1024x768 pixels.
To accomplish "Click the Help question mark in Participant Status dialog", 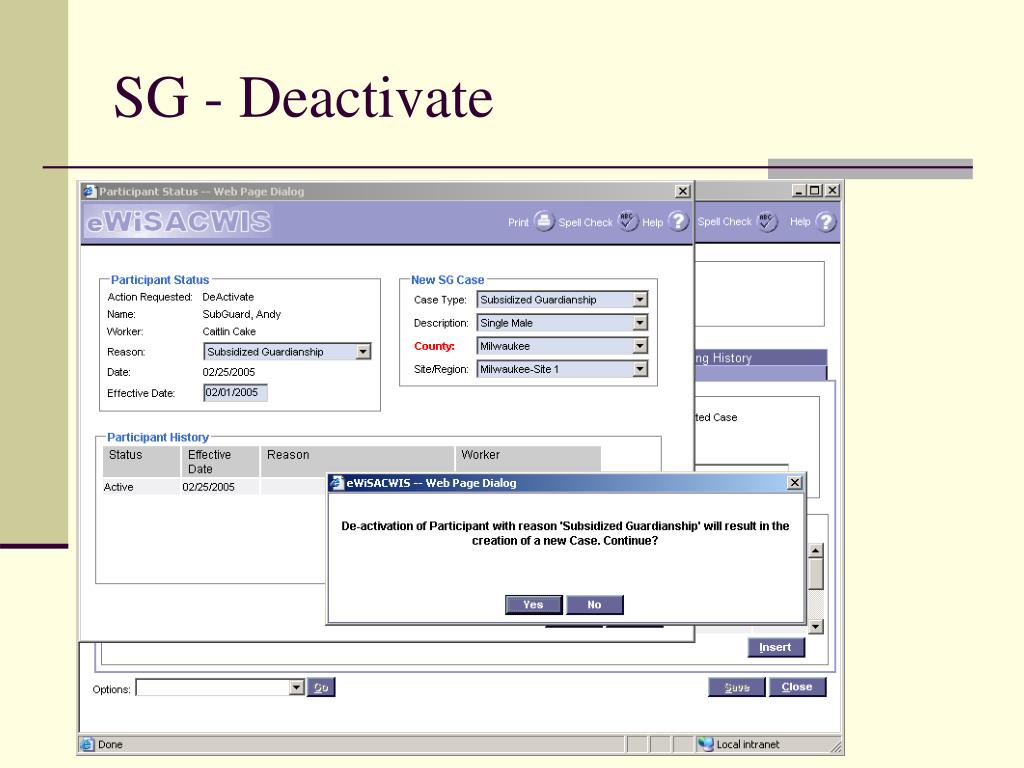I will [x=679, y=221].
